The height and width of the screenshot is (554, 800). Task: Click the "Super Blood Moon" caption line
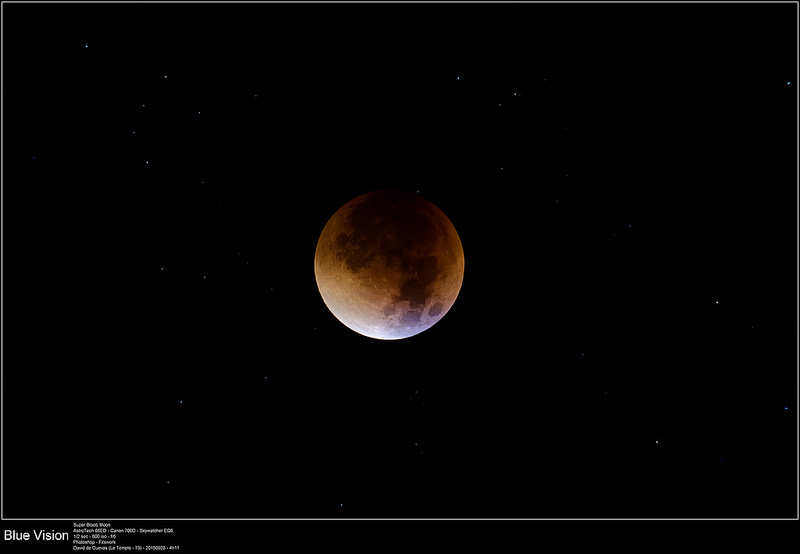[92, 524]
